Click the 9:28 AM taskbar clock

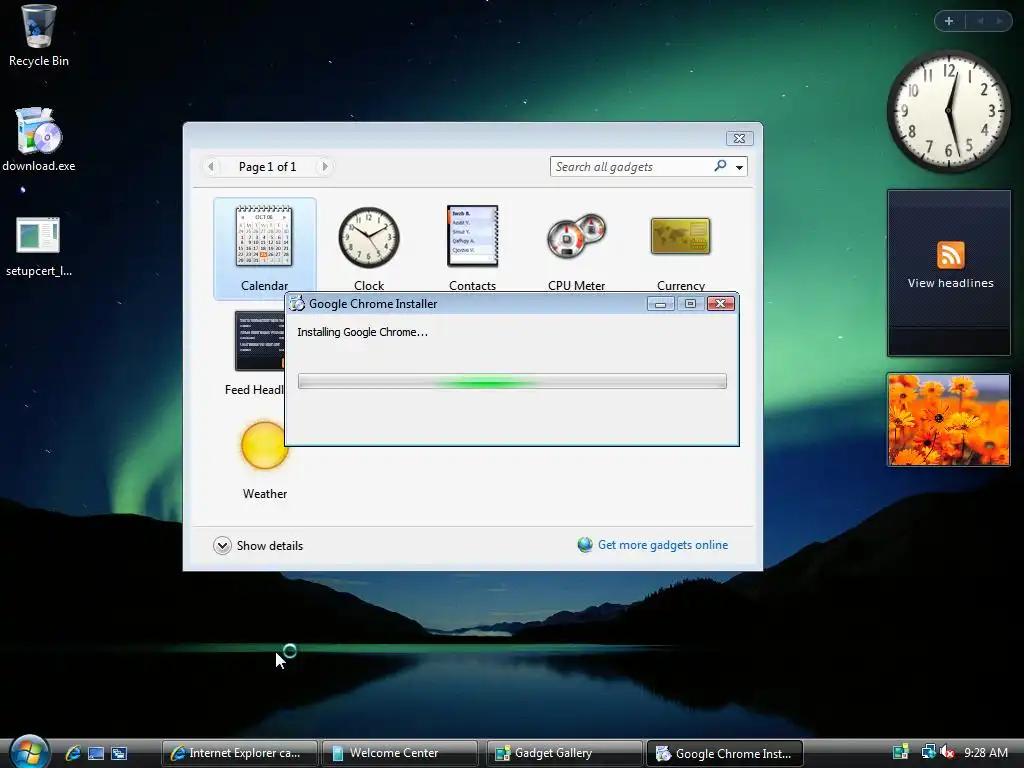click(x=986, y=752)
